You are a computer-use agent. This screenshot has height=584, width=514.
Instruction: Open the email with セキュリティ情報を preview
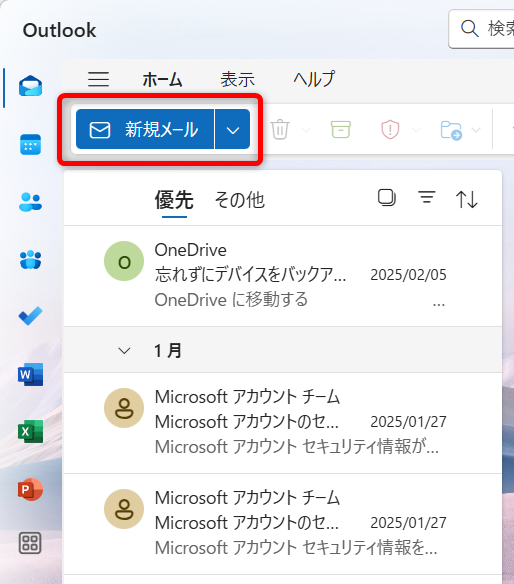pyautogui.click(x=283, y=524)
